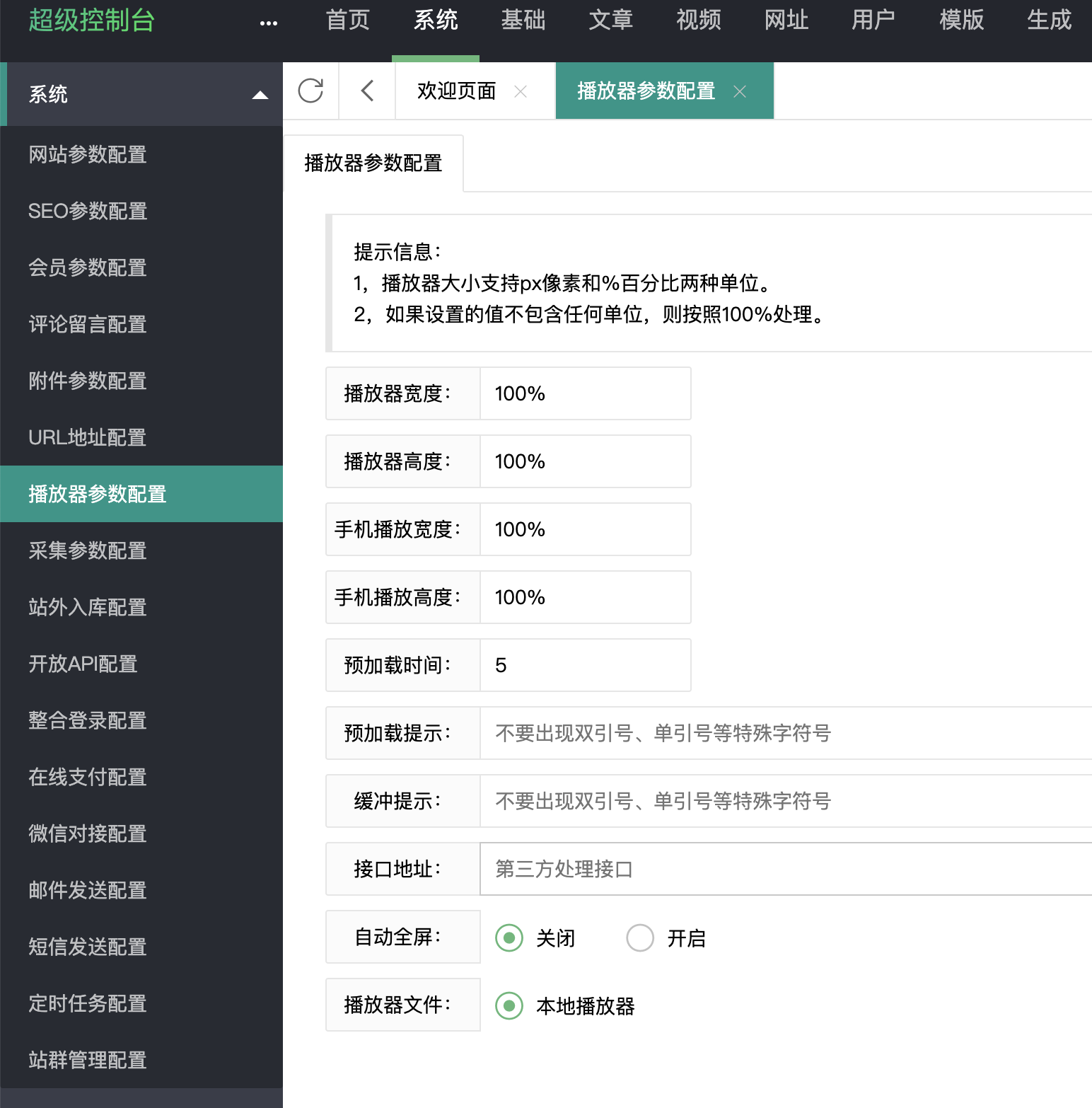The height and width of the screenshot is (1108, 1092).
Task: Click the refresh page icon
Action: coord(310,91)
